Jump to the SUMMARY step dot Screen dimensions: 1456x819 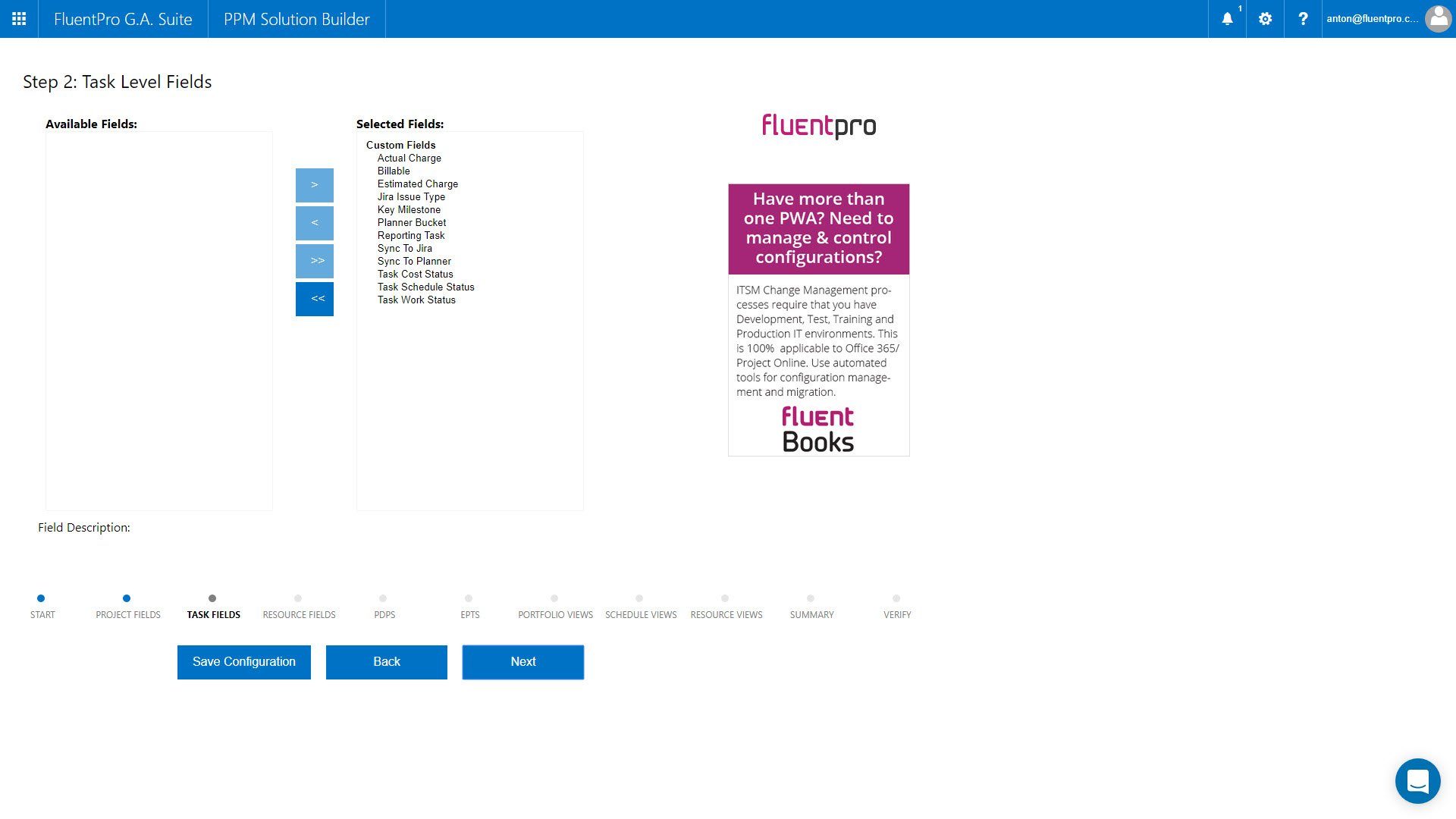pos(811,598)
